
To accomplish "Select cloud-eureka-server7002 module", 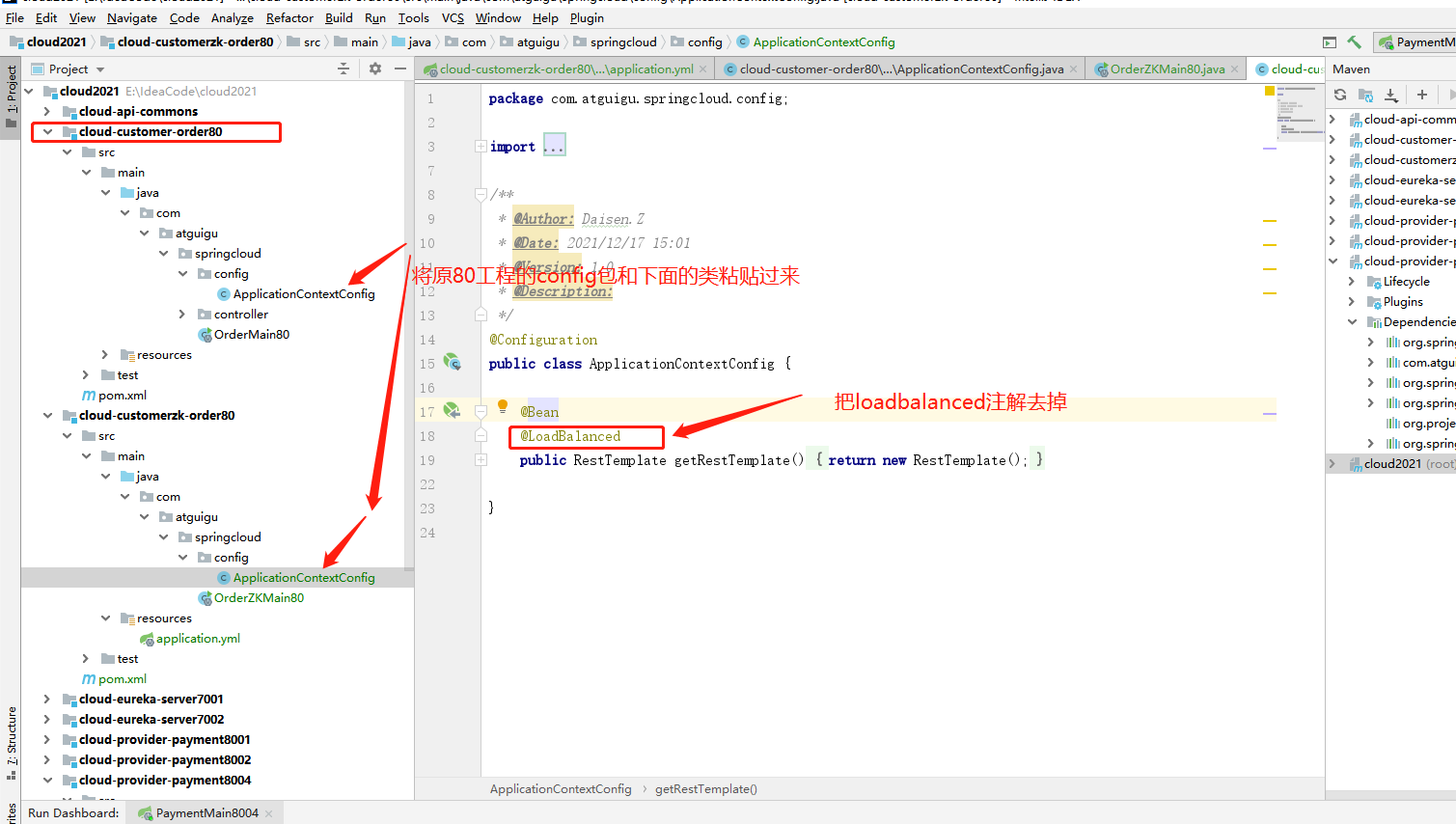I will pyautogui.click(x=151, y=719).
